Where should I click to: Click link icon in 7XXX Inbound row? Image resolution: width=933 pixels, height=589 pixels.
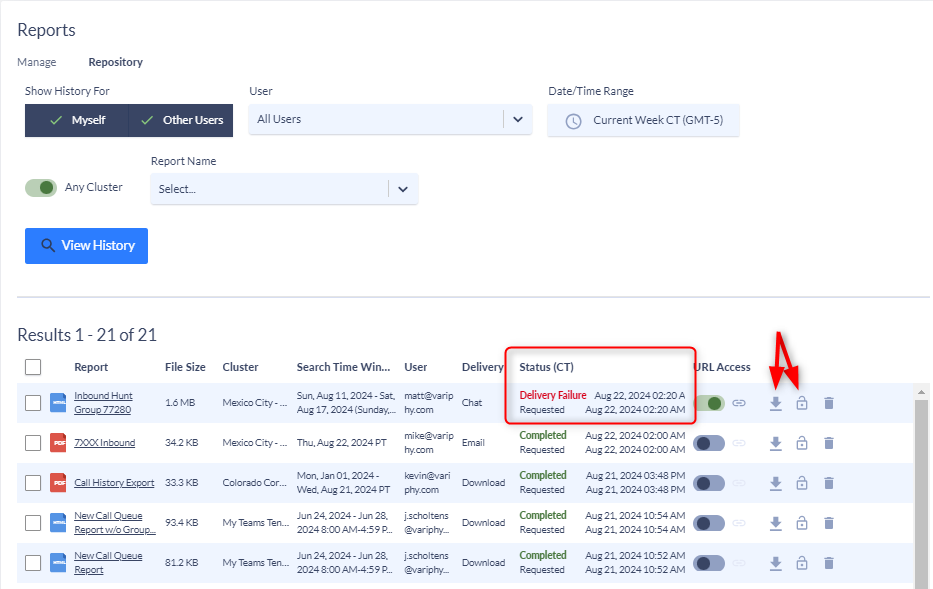coord(739,443)
